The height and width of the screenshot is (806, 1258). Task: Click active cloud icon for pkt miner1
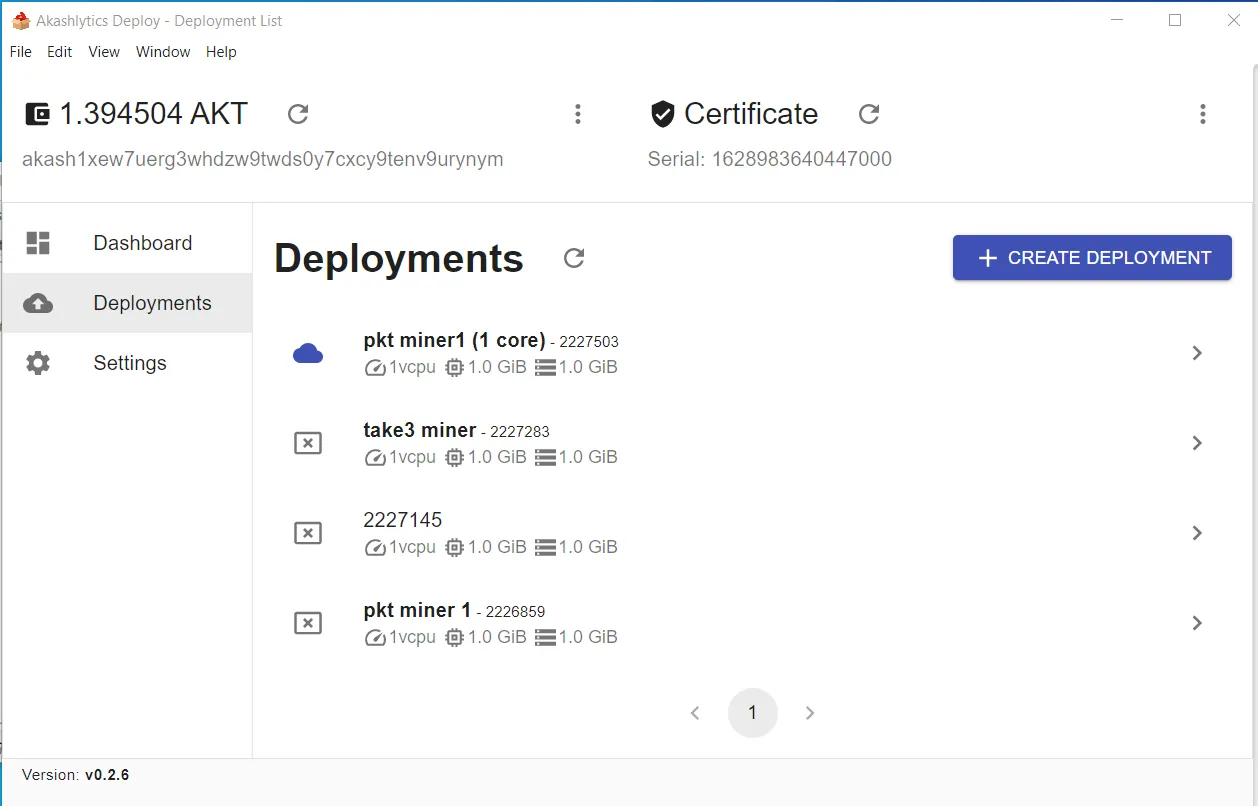(x=308, y=353)
